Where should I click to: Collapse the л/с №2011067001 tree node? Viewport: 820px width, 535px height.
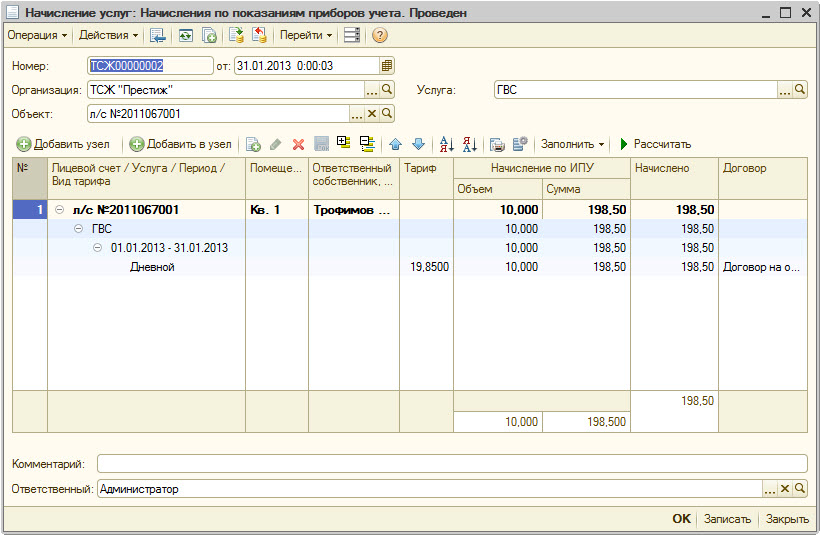(60, 210)
